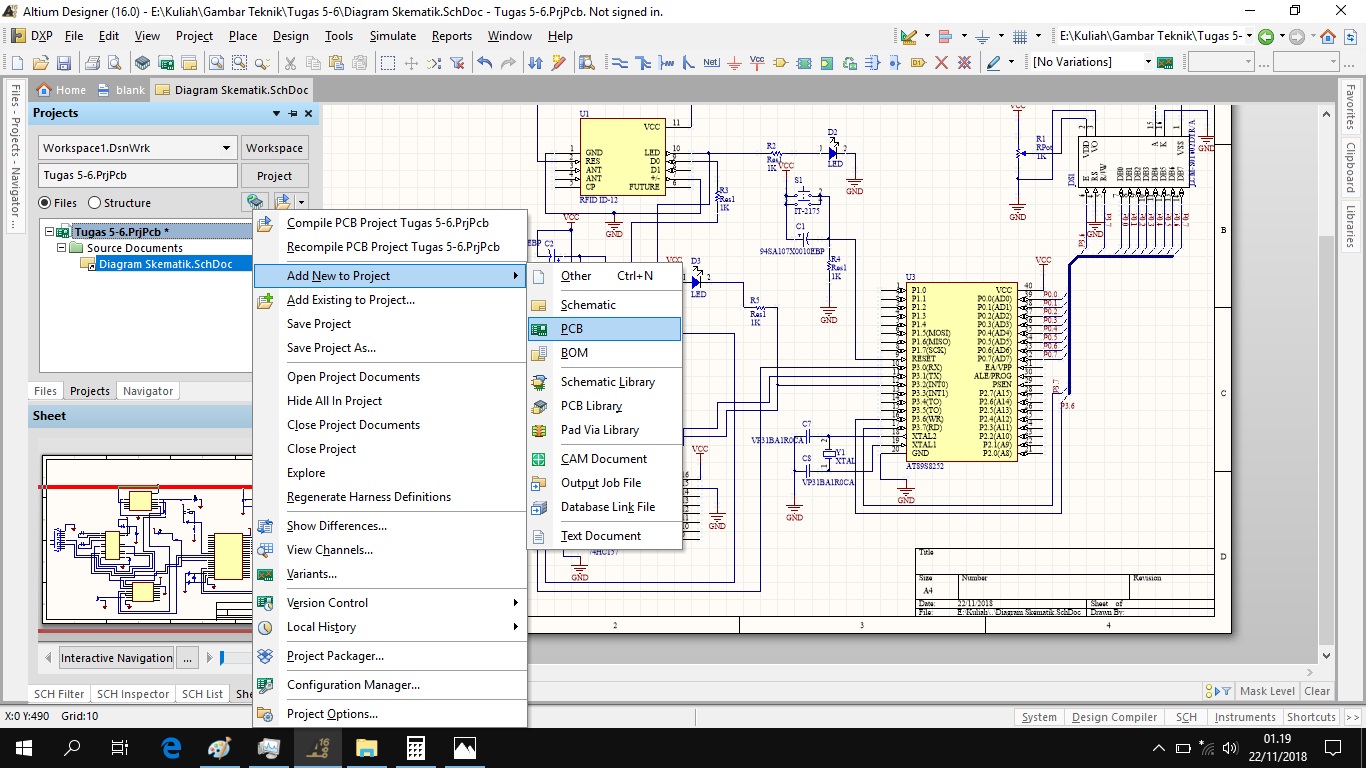The height and width of the screenshot is (768, 1366).
Task: Click the select inside area icon
Action: click(387, 62)
